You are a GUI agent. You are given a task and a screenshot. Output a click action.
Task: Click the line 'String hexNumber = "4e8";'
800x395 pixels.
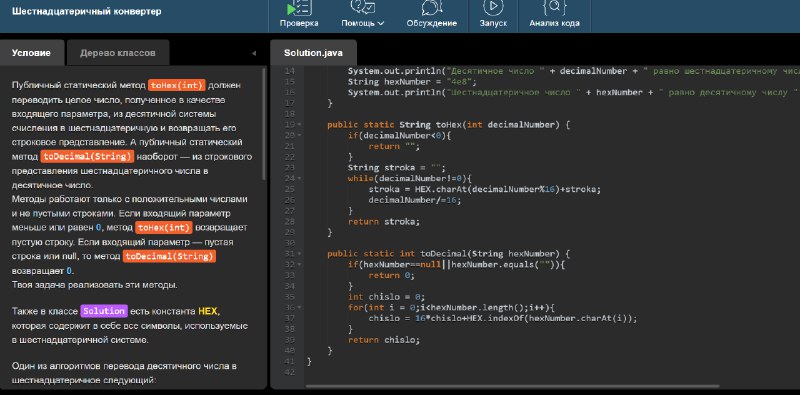pyautogui.click(x=412, y=82)
